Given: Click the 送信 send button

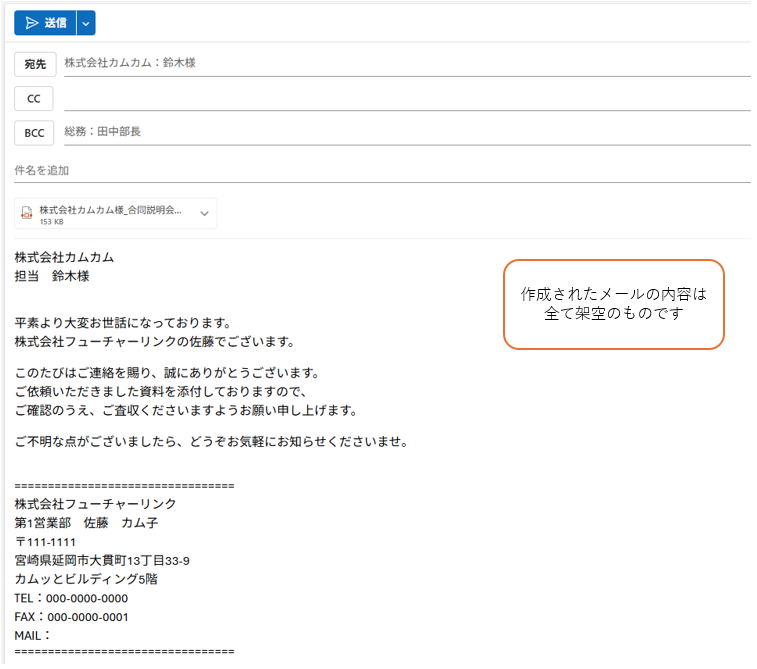Looking at the screenshot, I should pos(45,23).
